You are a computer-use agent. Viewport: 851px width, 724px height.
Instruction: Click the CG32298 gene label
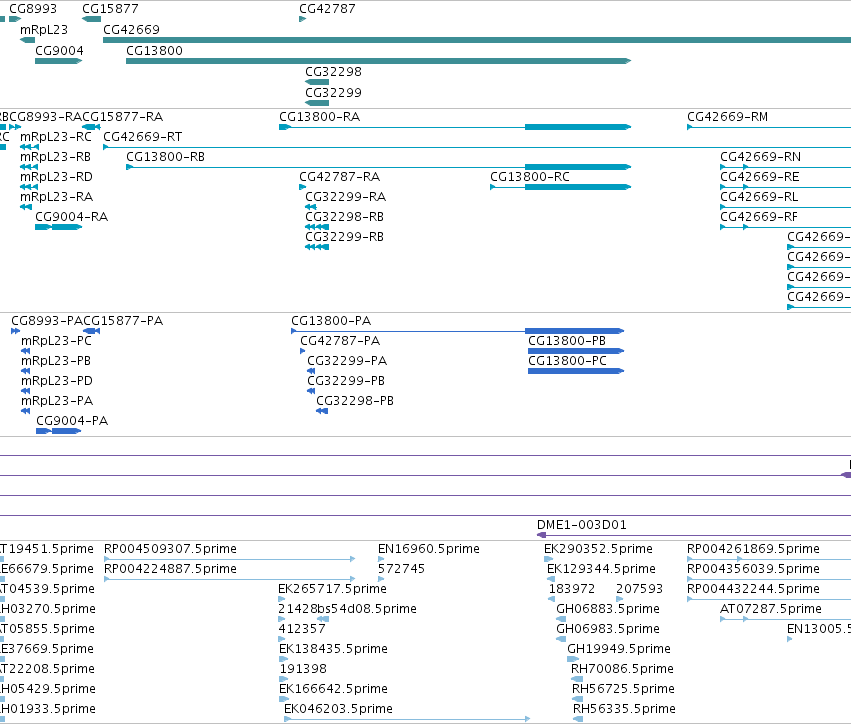click(333, 72)
